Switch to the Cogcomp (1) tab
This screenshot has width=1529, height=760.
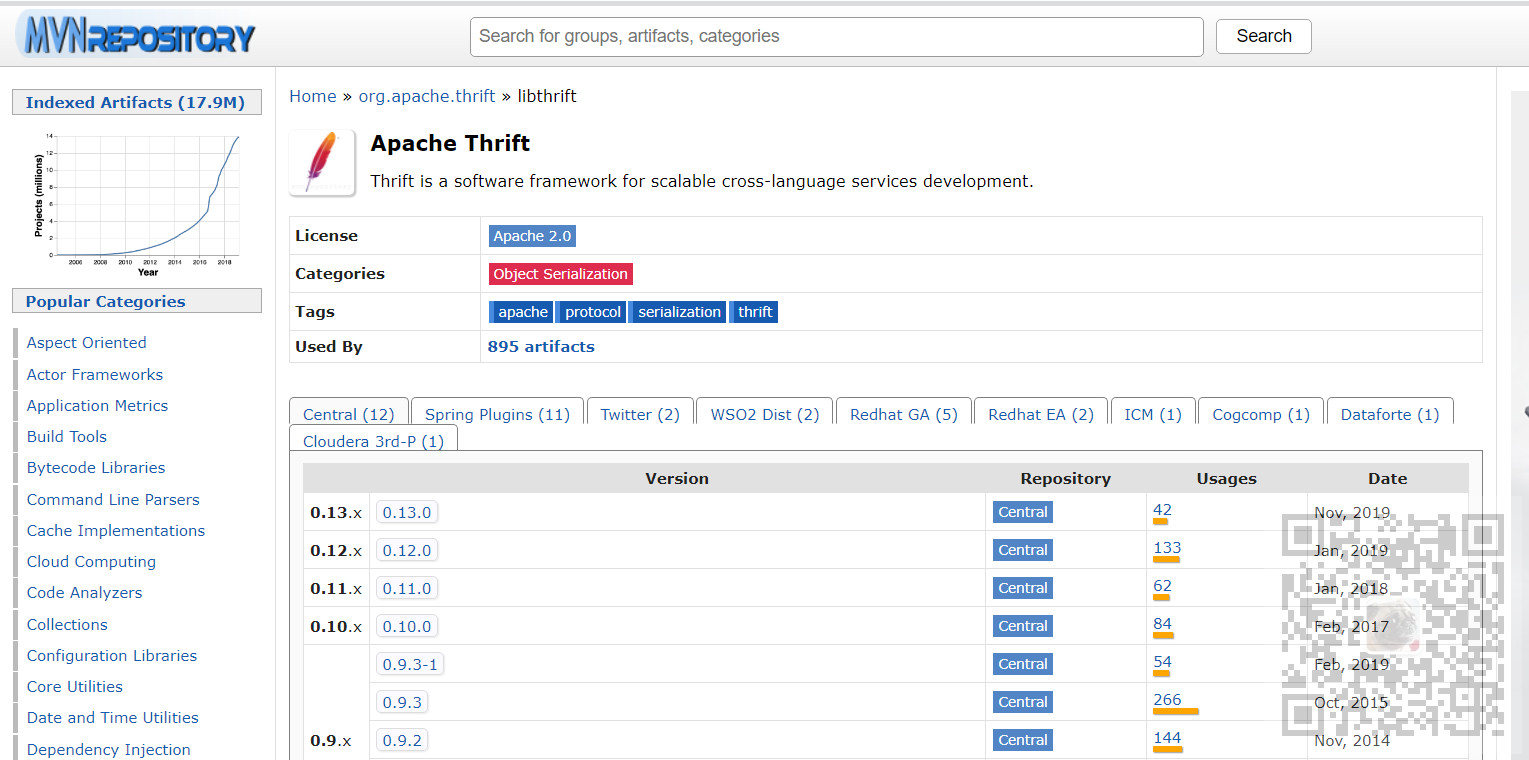(x=1261, y=414)
